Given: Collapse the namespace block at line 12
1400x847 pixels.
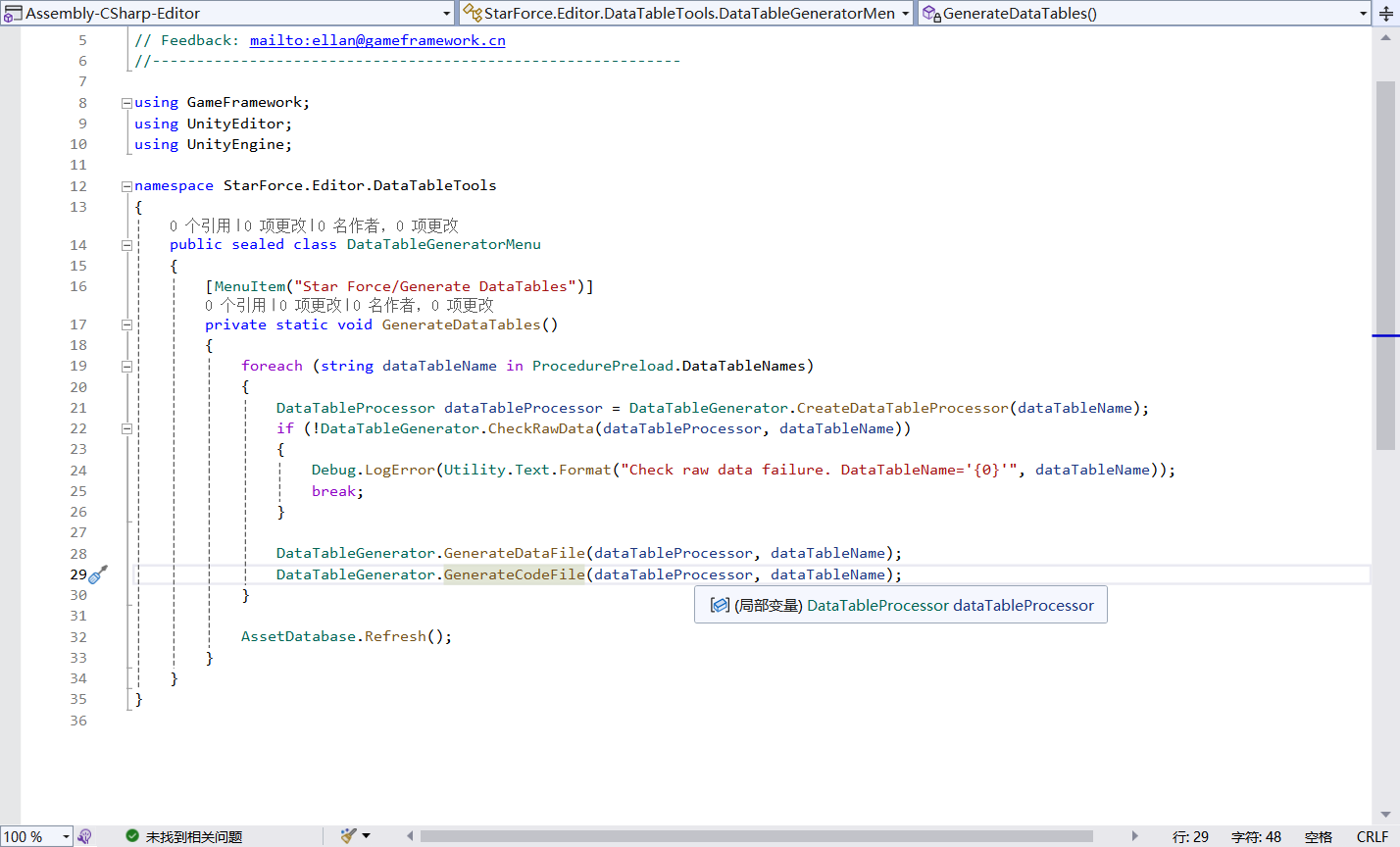Looking at the screenshot, I should click(126, 186).
